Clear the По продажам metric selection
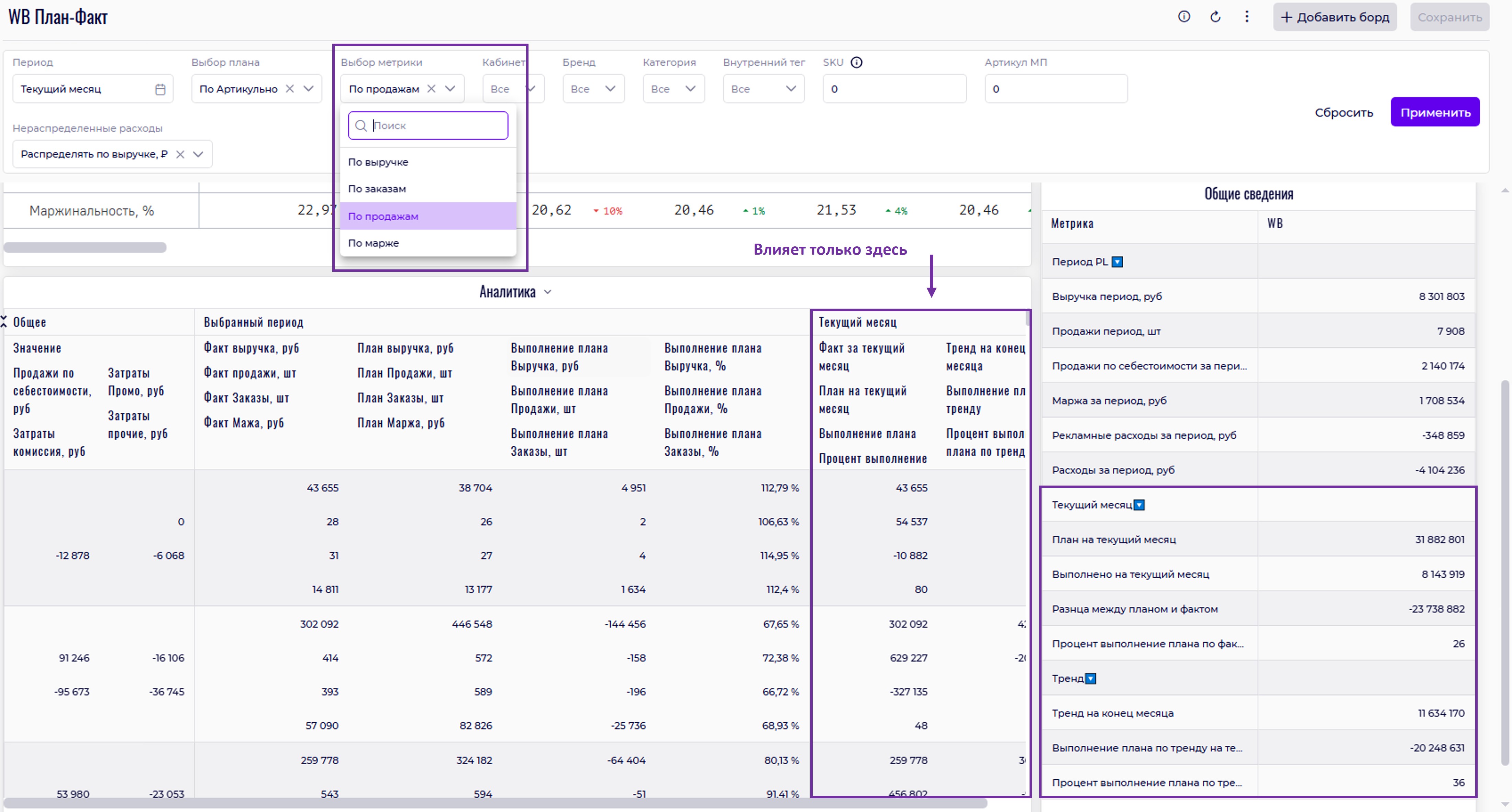This screenshot has width=1512, height=812. tap(431, 89)
